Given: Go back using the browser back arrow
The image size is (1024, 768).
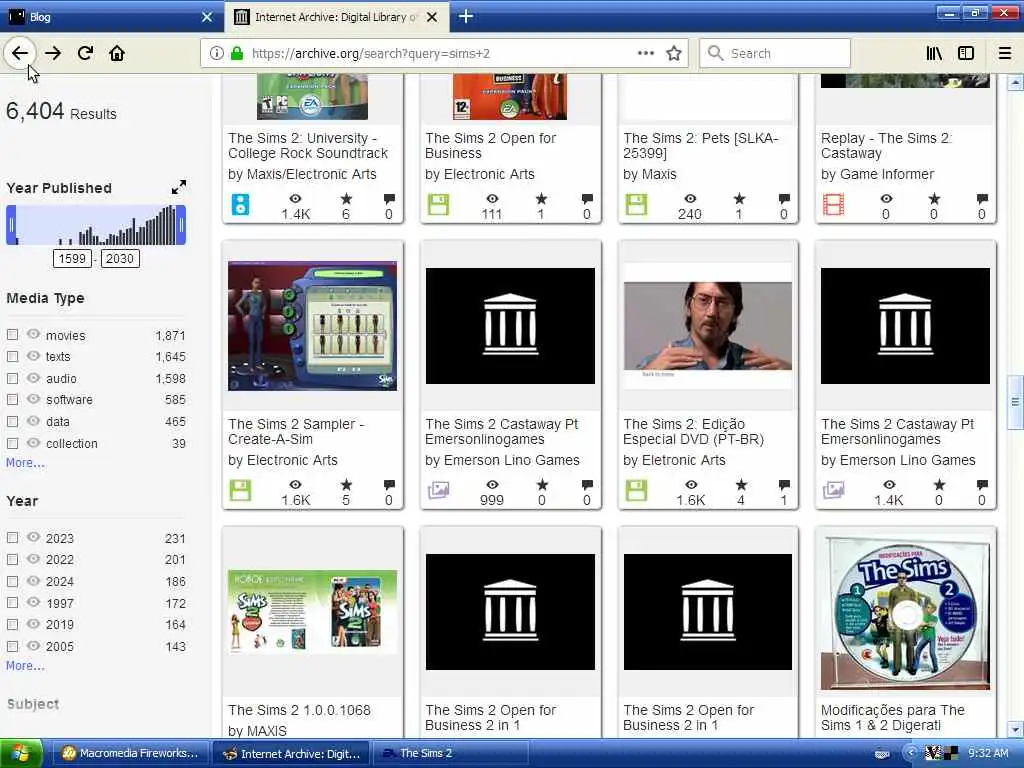Looking at the screenshot, I should 20,53.
